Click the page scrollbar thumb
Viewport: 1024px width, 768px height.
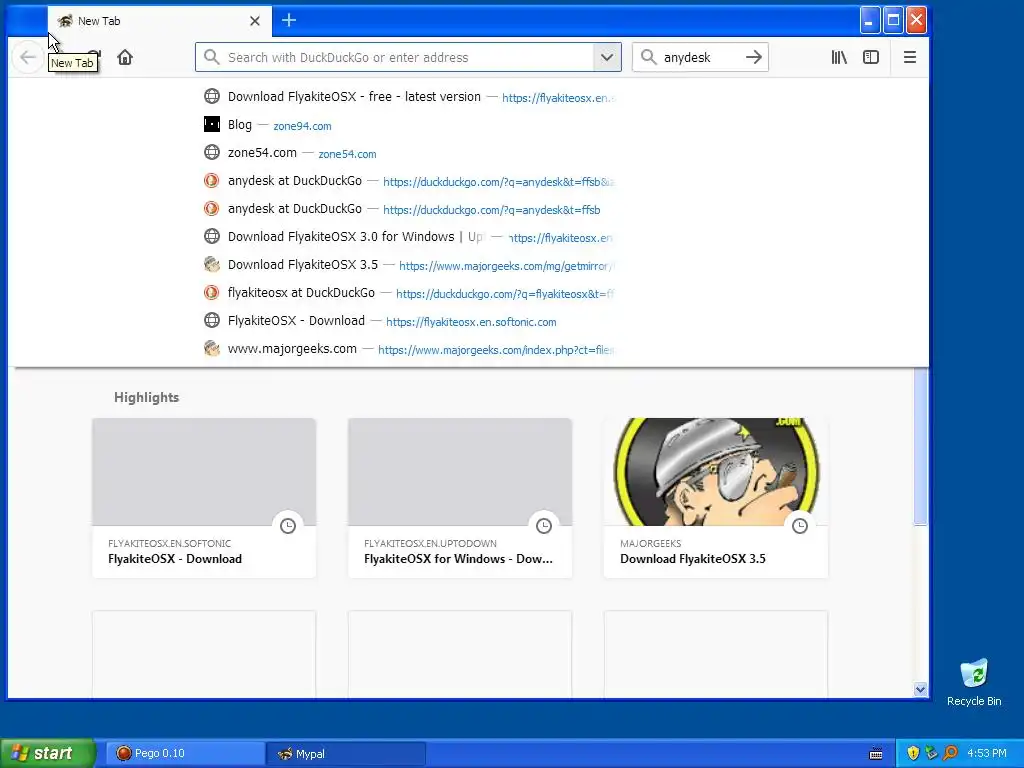921,446
